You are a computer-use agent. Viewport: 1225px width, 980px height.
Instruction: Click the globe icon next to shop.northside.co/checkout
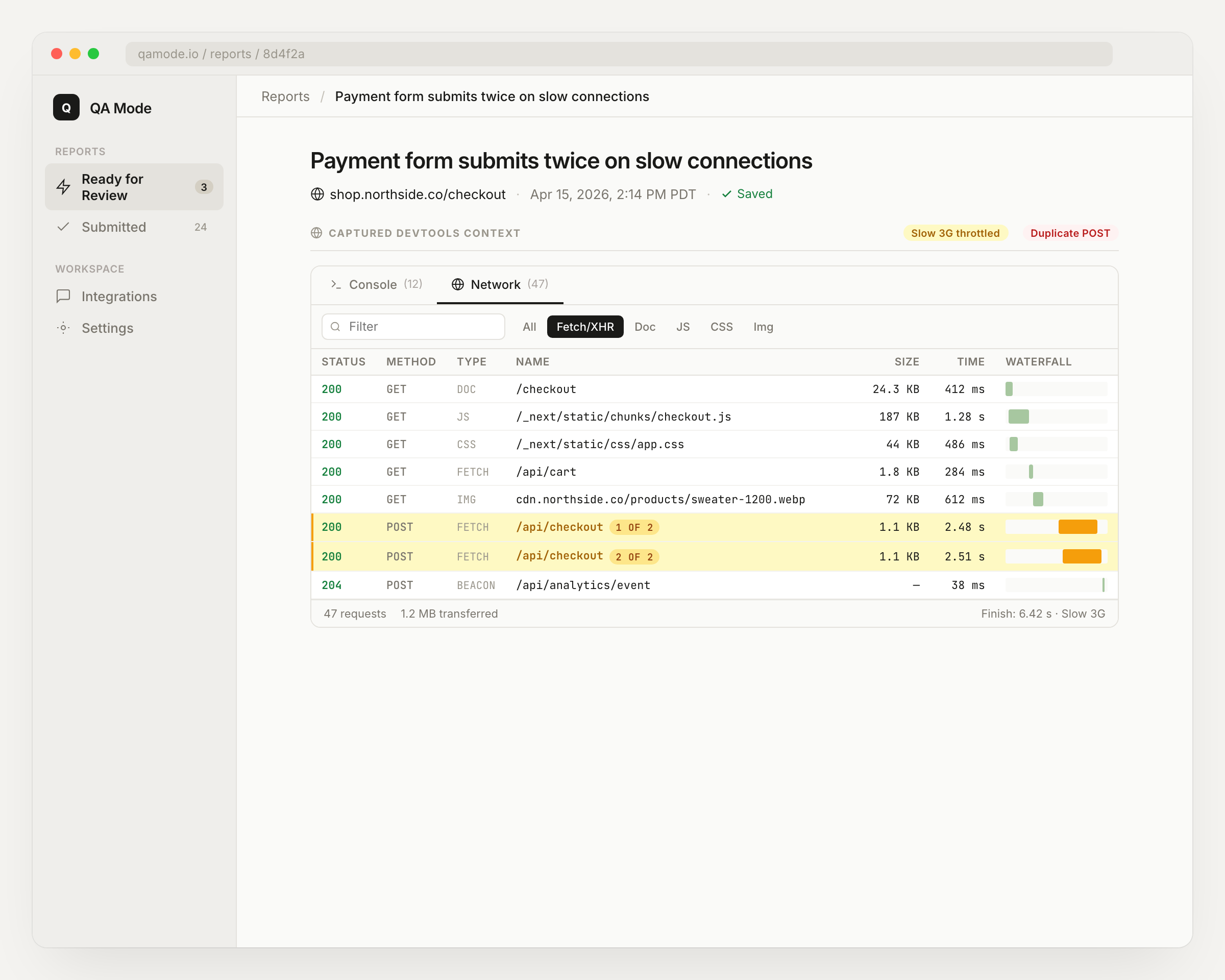317,194
